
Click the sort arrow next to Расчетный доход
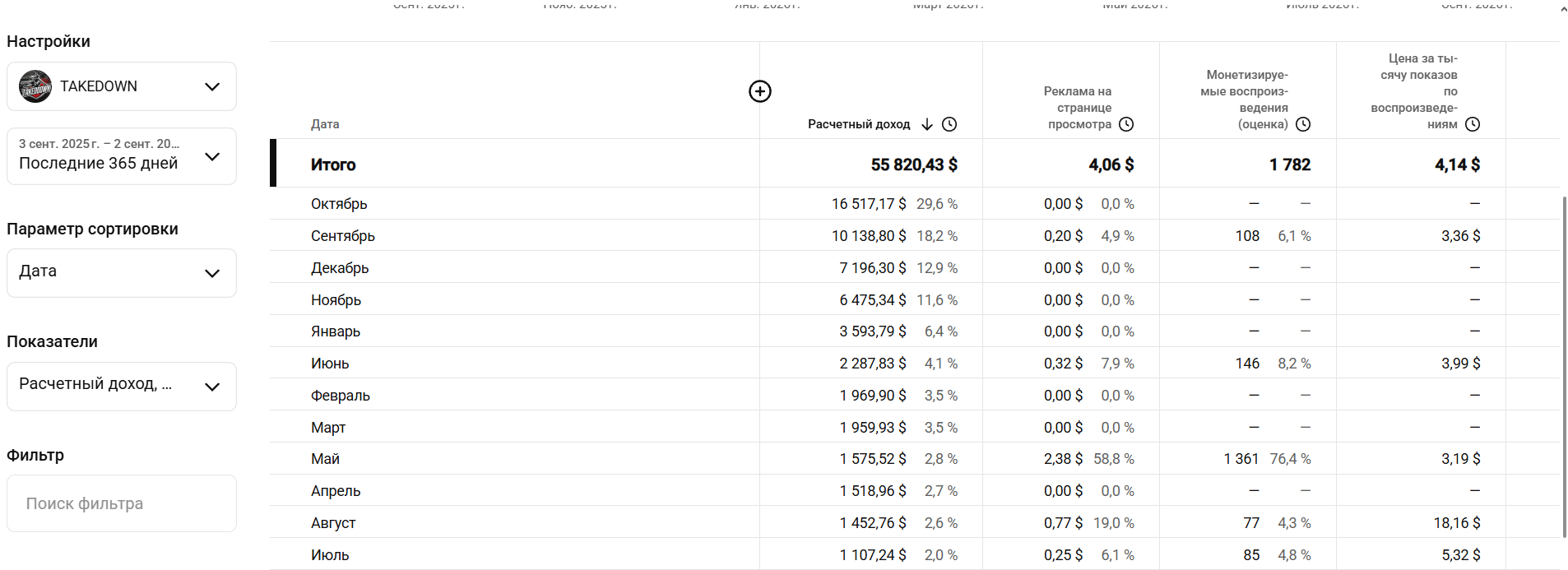click(927, 124)
